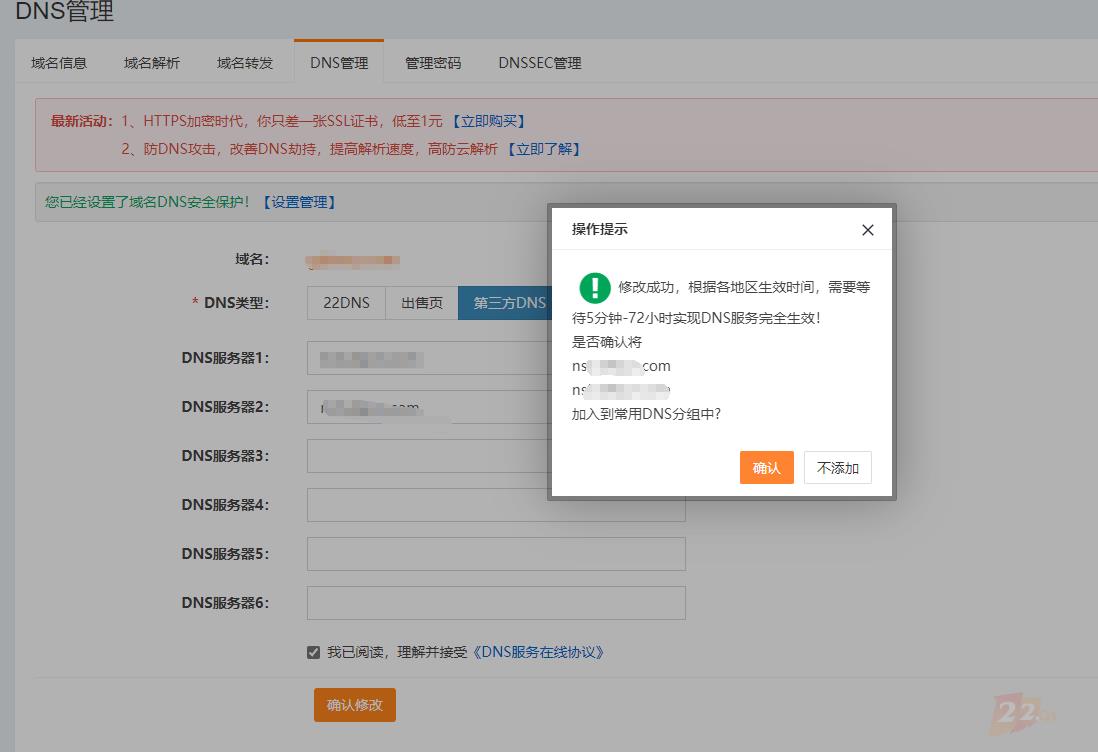Click 确认 button in the dialog

[766, 468]
